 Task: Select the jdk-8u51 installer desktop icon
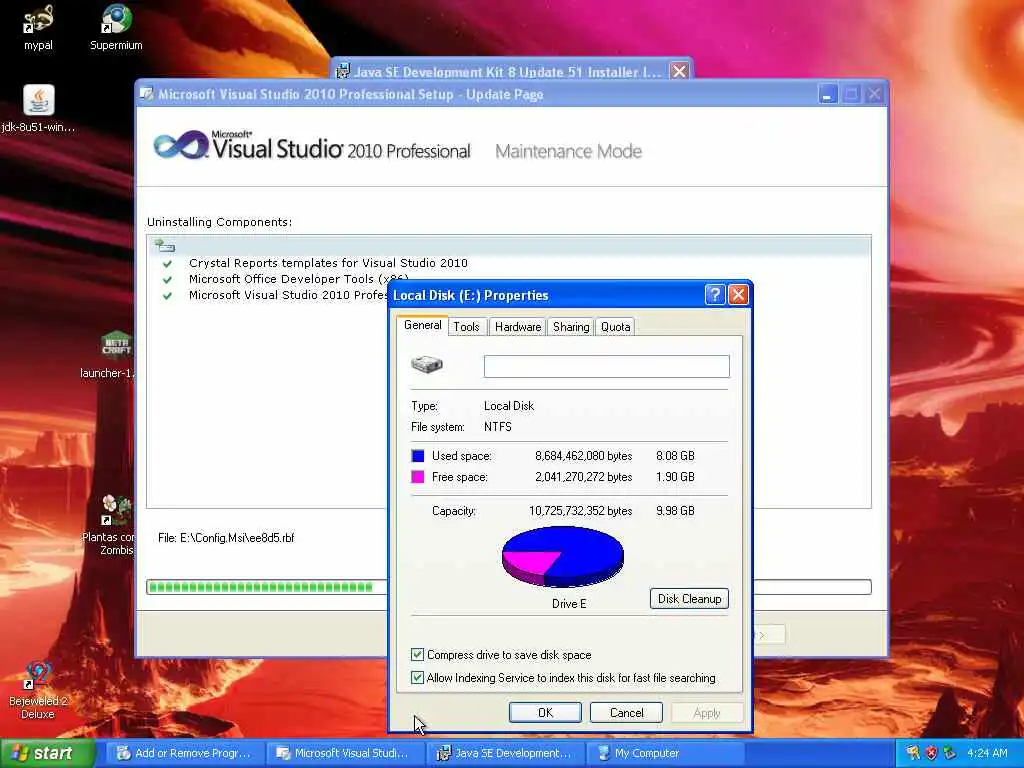pyautogui.click(x=39, y=108)
